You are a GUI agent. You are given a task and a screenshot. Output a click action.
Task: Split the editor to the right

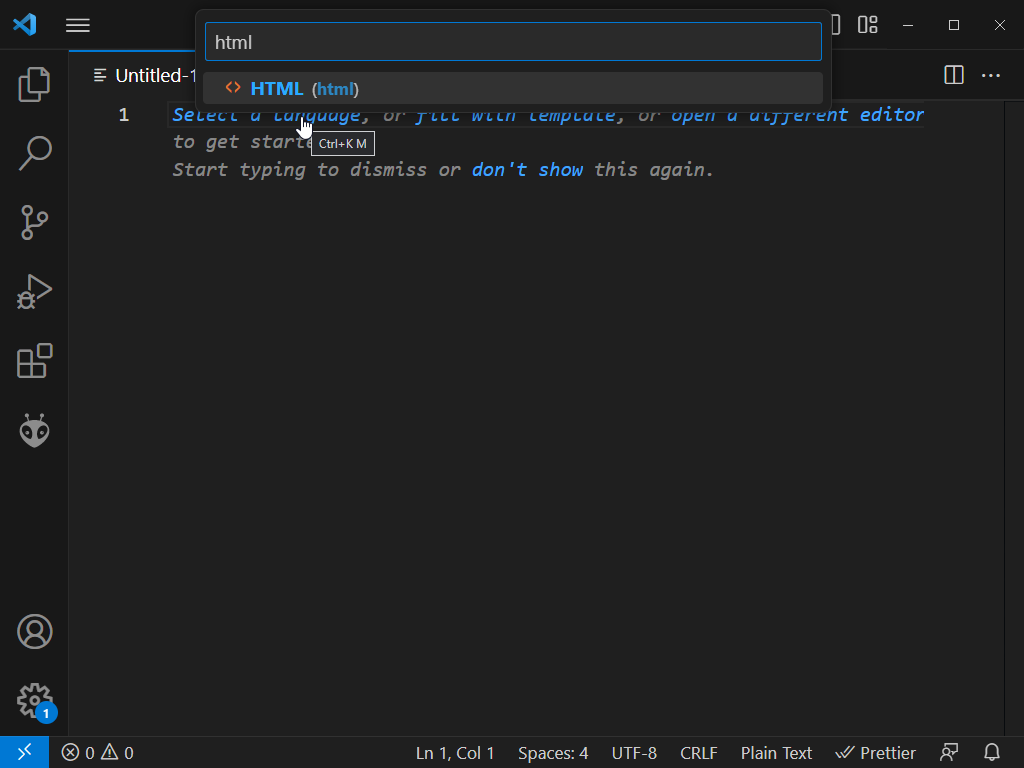click(954, 75)
